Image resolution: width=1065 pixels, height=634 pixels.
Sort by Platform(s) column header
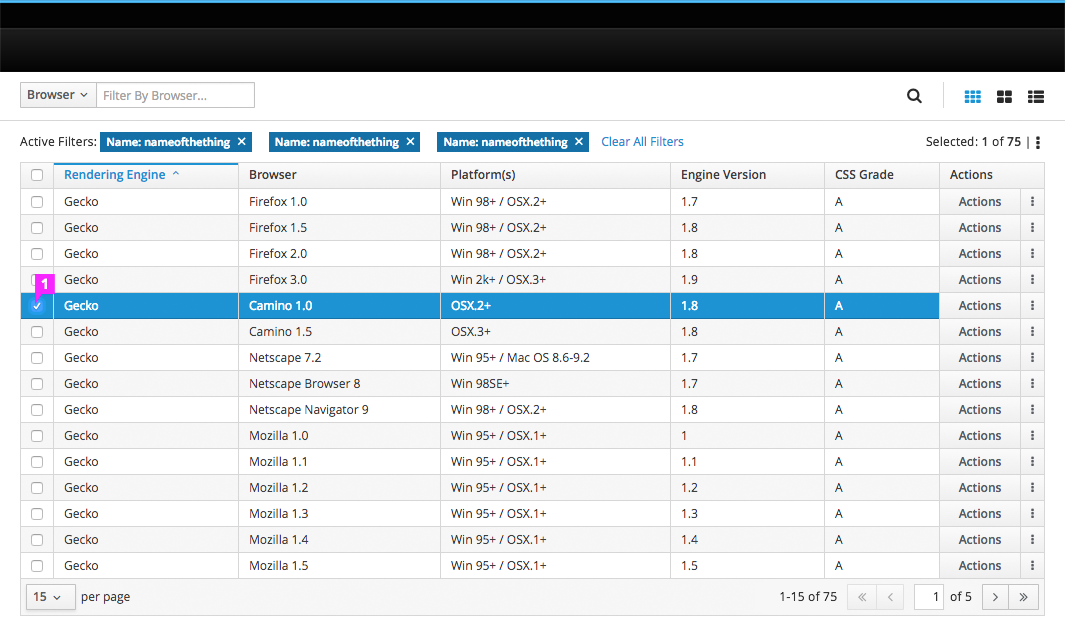[x=556, y=175]
